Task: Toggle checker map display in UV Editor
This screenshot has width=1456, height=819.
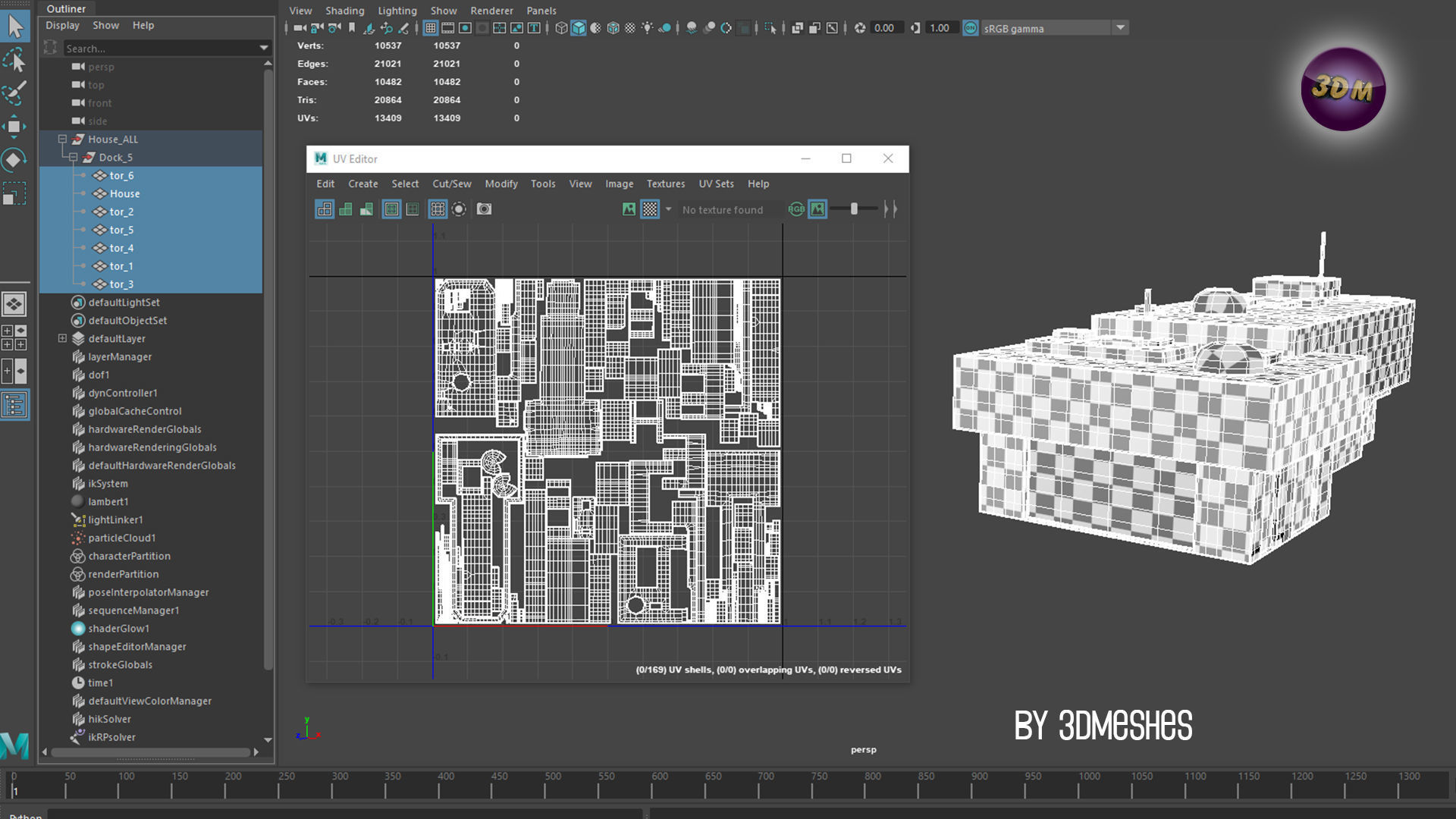Action: [x=650, y=209]
